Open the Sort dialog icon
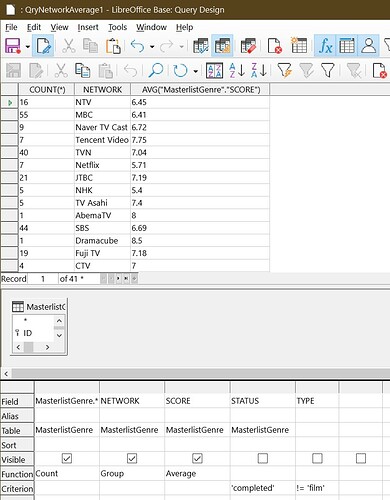 214,70
